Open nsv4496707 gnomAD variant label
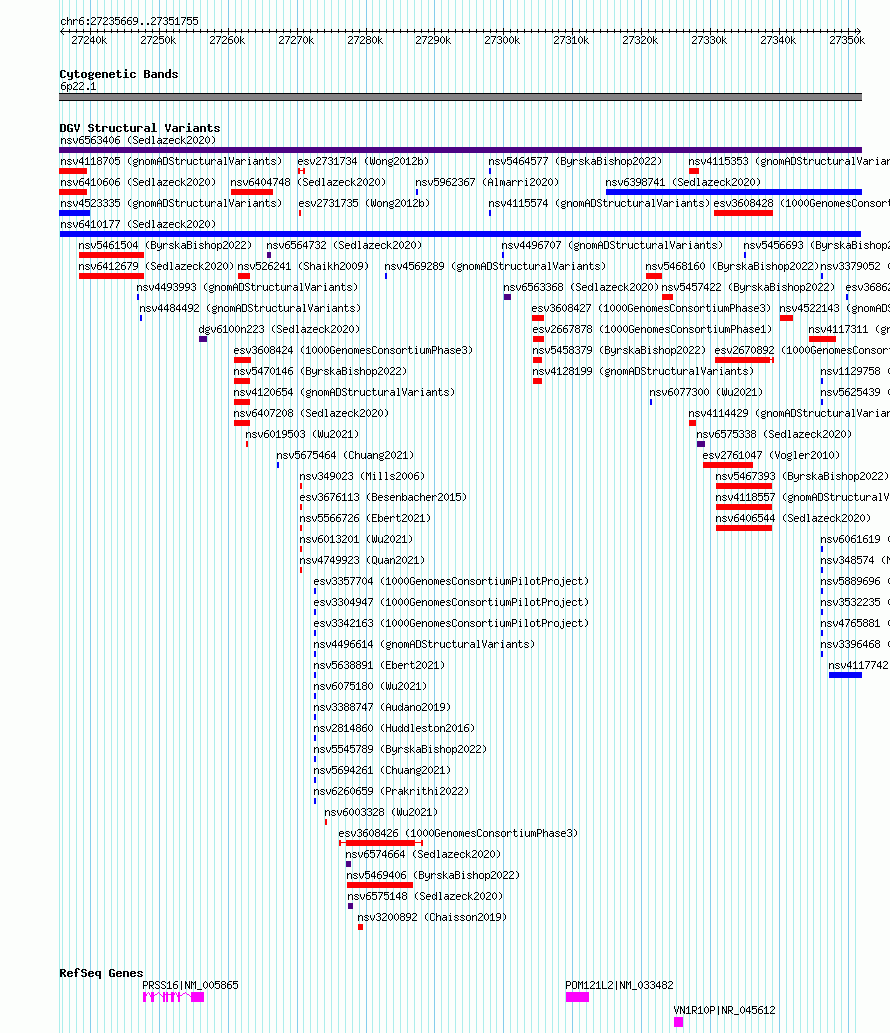The height and width of the screenshot is (1033, 890). 612,246
